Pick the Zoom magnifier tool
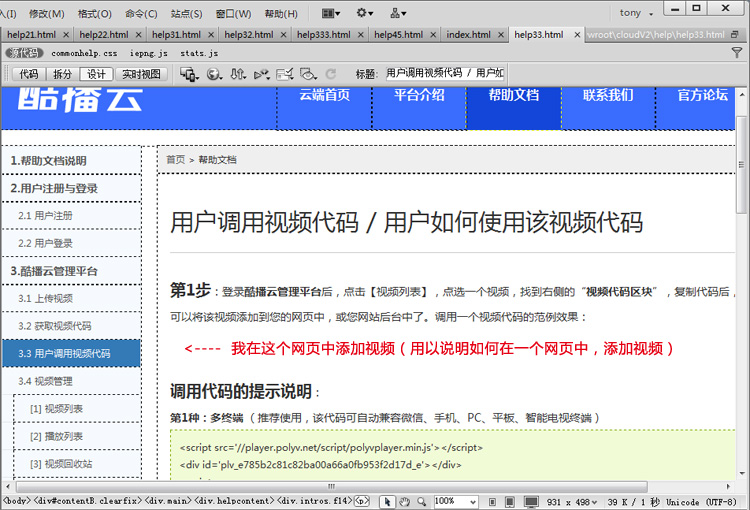Viewport: 750px width, 510px height. point(420,501)
